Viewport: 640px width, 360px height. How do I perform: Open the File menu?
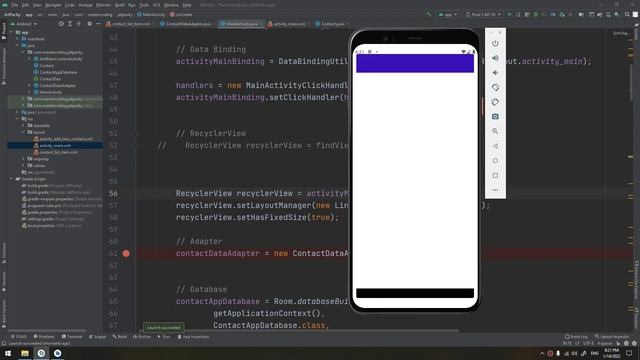[15, 5]
